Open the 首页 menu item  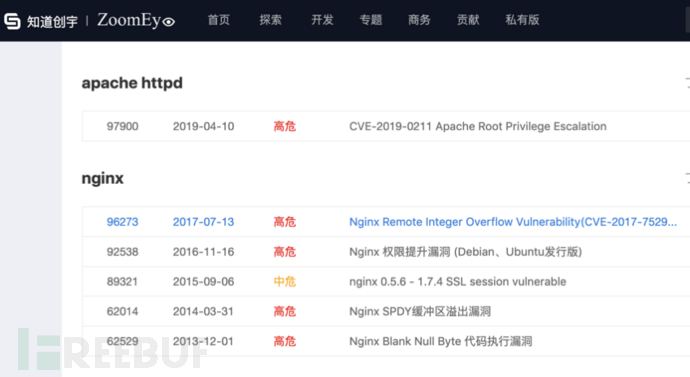[x=219, y=20]
